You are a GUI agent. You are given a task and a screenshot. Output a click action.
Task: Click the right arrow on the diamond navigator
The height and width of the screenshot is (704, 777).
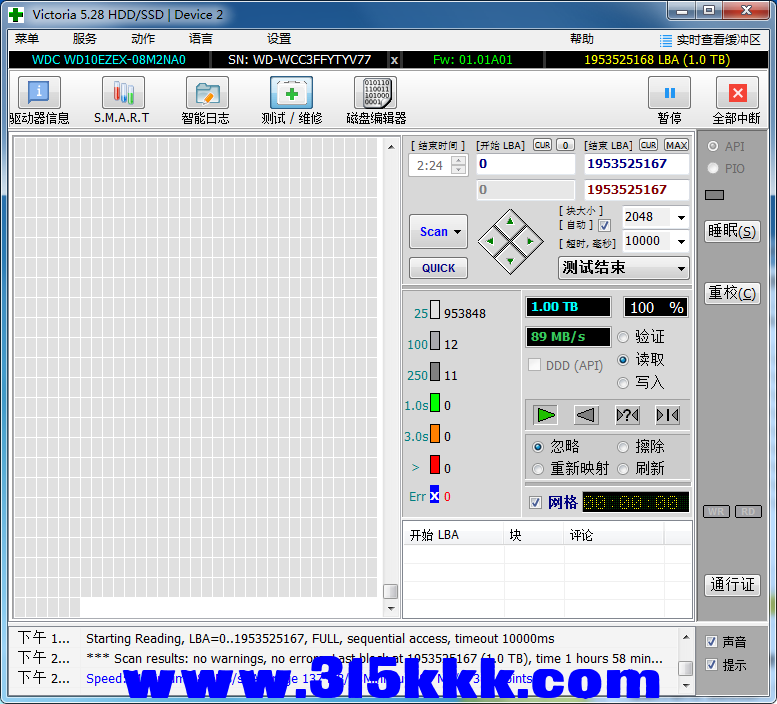tap(531, 241)
